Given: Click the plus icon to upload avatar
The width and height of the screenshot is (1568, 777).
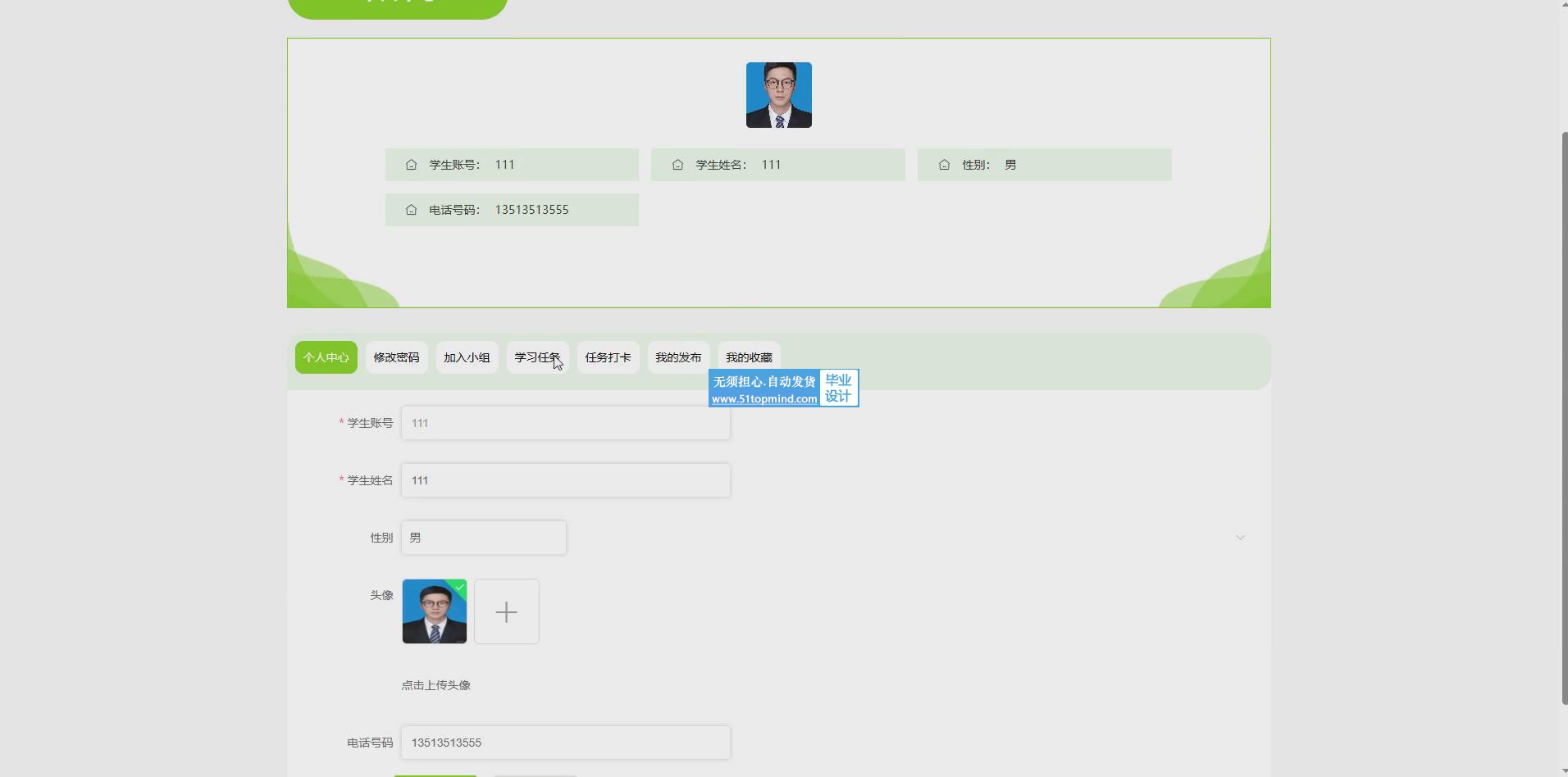Looking at the screenshot, I should [507, 611].
